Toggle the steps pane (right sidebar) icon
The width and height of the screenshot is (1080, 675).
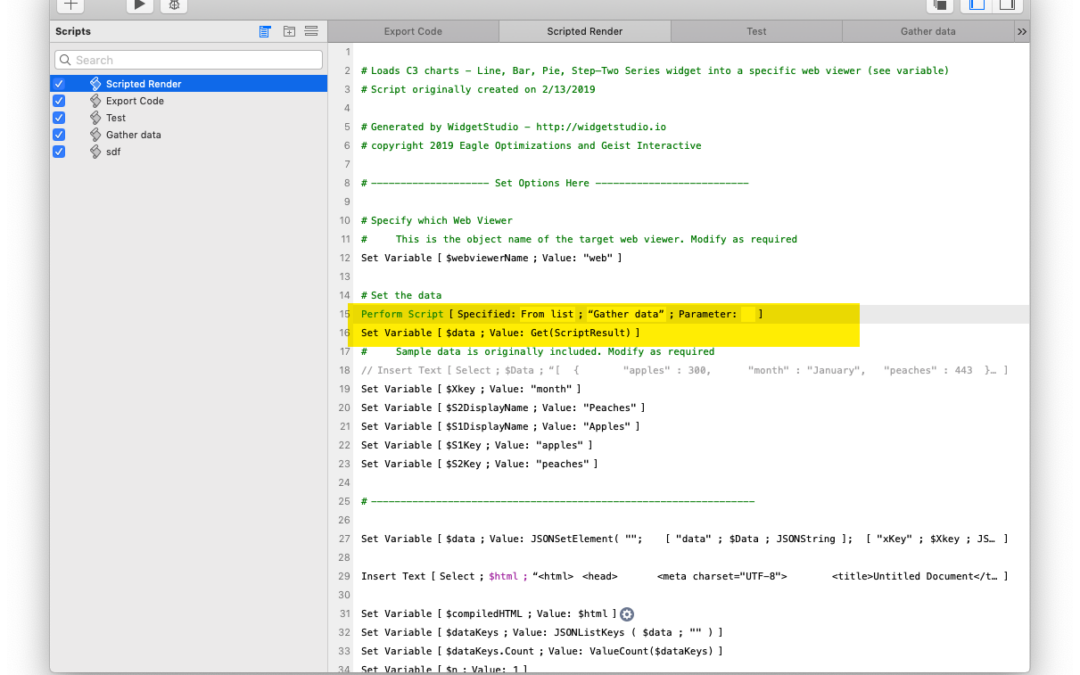pyautogui.click(x=1006, y=6)
